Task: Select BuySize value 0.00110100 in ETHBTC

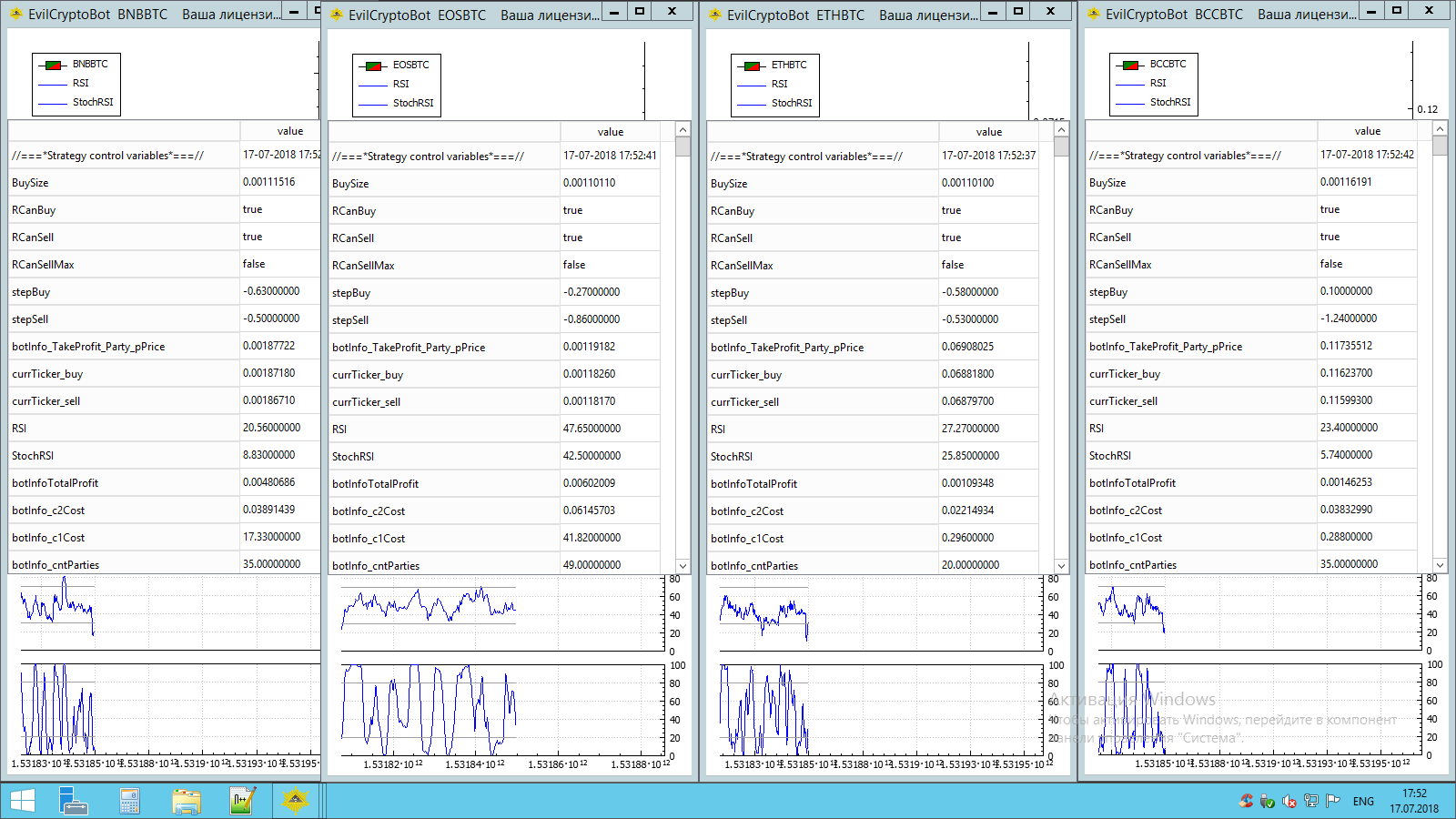Action: pos(967,183)
